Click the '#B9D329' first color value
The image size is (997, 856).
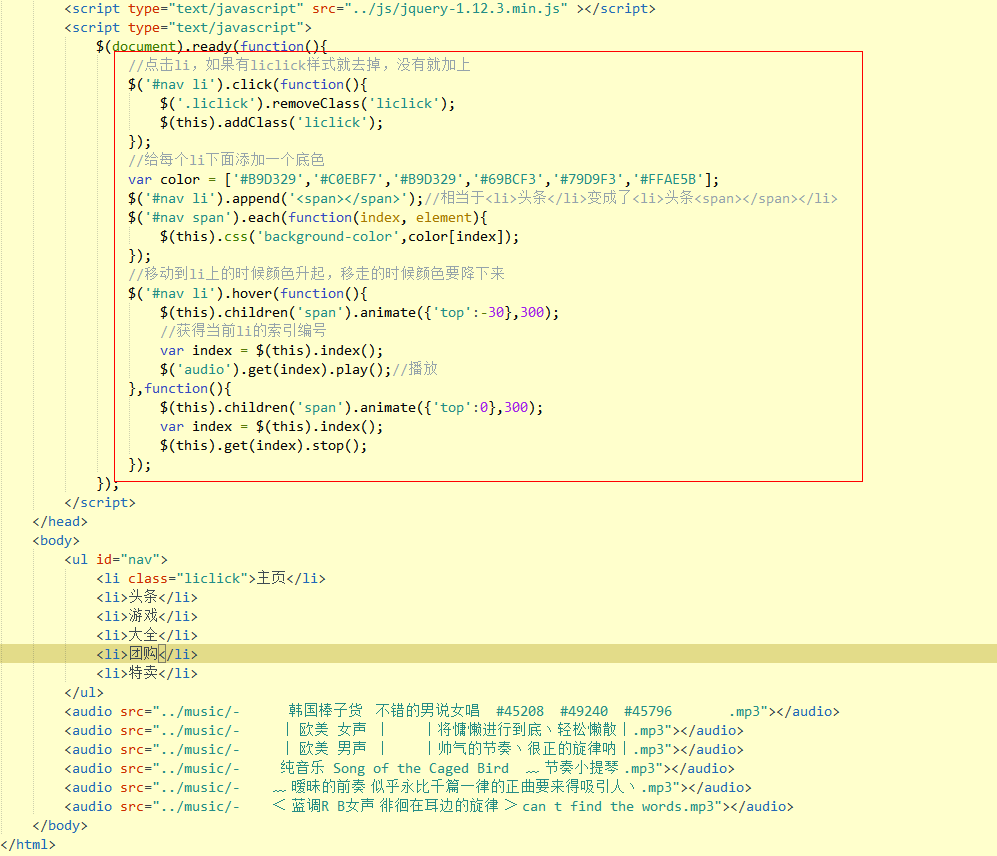pyautogui.click(x=268, y=179)
